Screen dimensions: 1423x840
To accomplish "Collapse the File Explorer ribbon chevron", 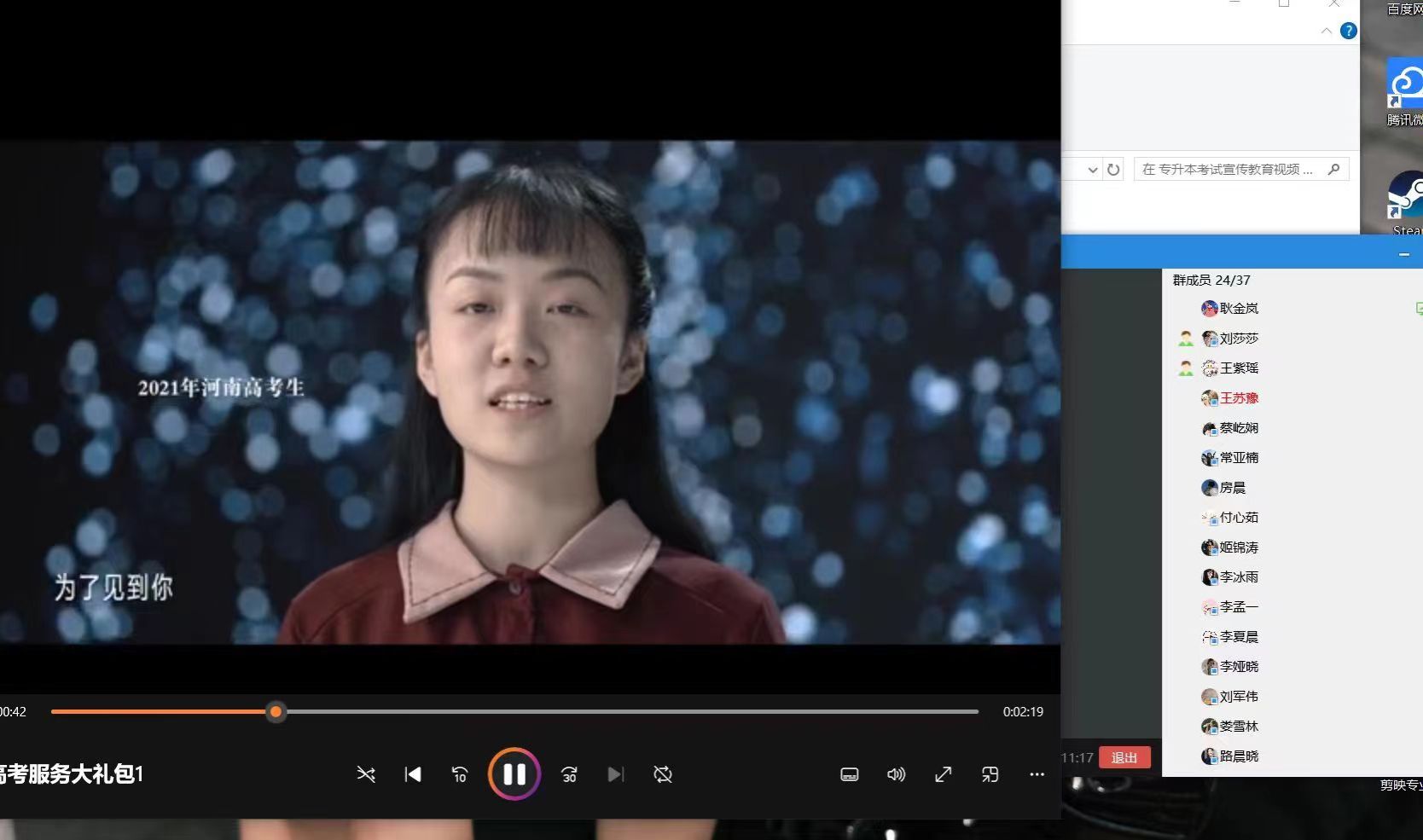I will tap(1327, 31).
